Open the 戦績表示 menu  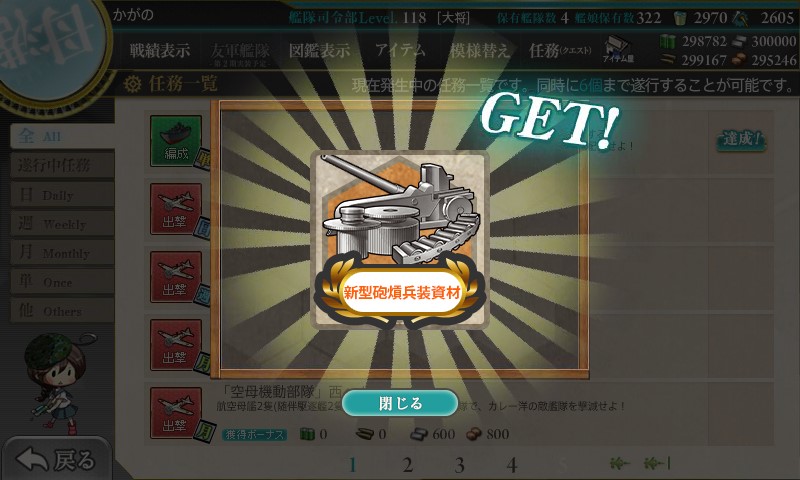(160, 50)
